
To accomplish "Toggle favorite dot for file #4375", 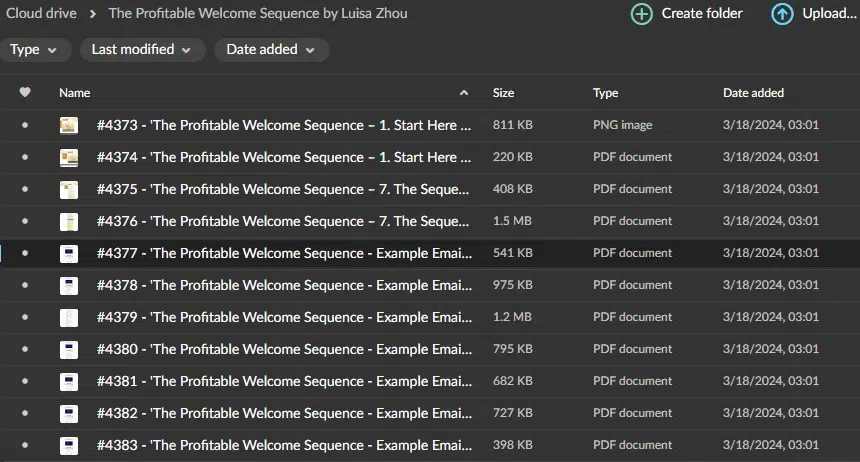I will (25, 189).
